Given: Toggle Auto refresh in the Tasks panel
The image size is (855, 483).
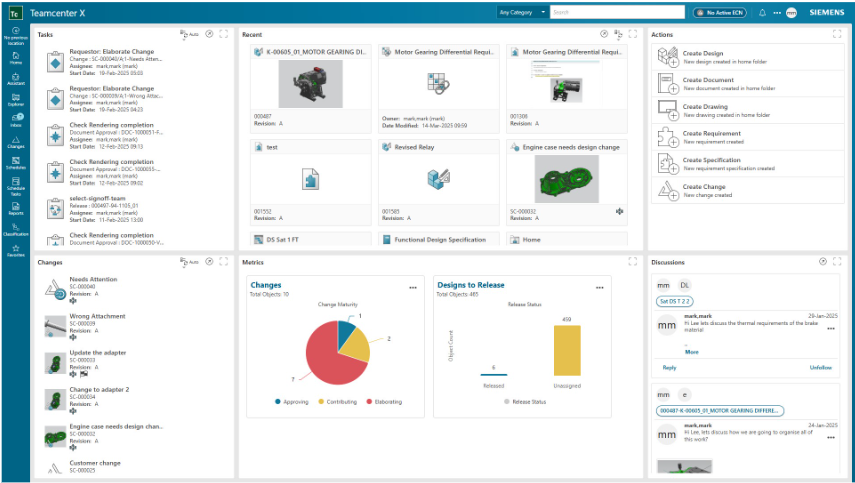Looking at the screenshot, I should [x=189, y=34].
